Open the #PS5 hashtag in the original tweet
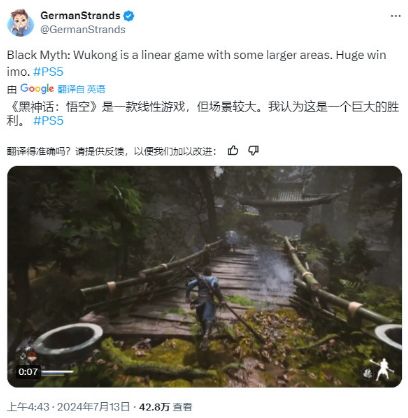The width and height of the screenshot is (408, 418). [48, 72]
